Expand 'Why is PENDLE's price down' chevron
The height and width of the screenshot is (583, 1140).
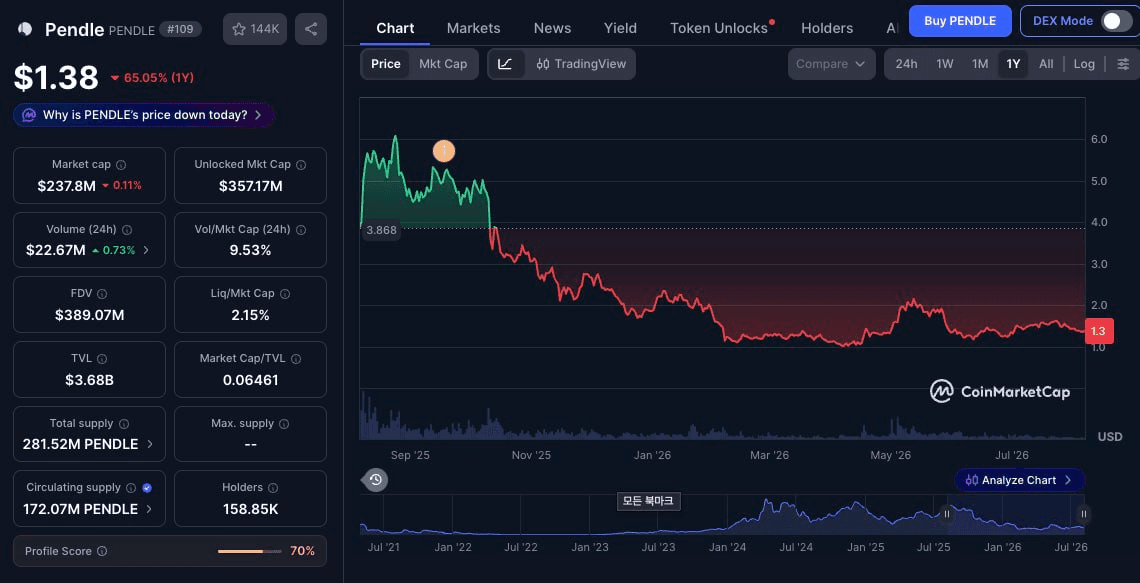tap(257, 115)
